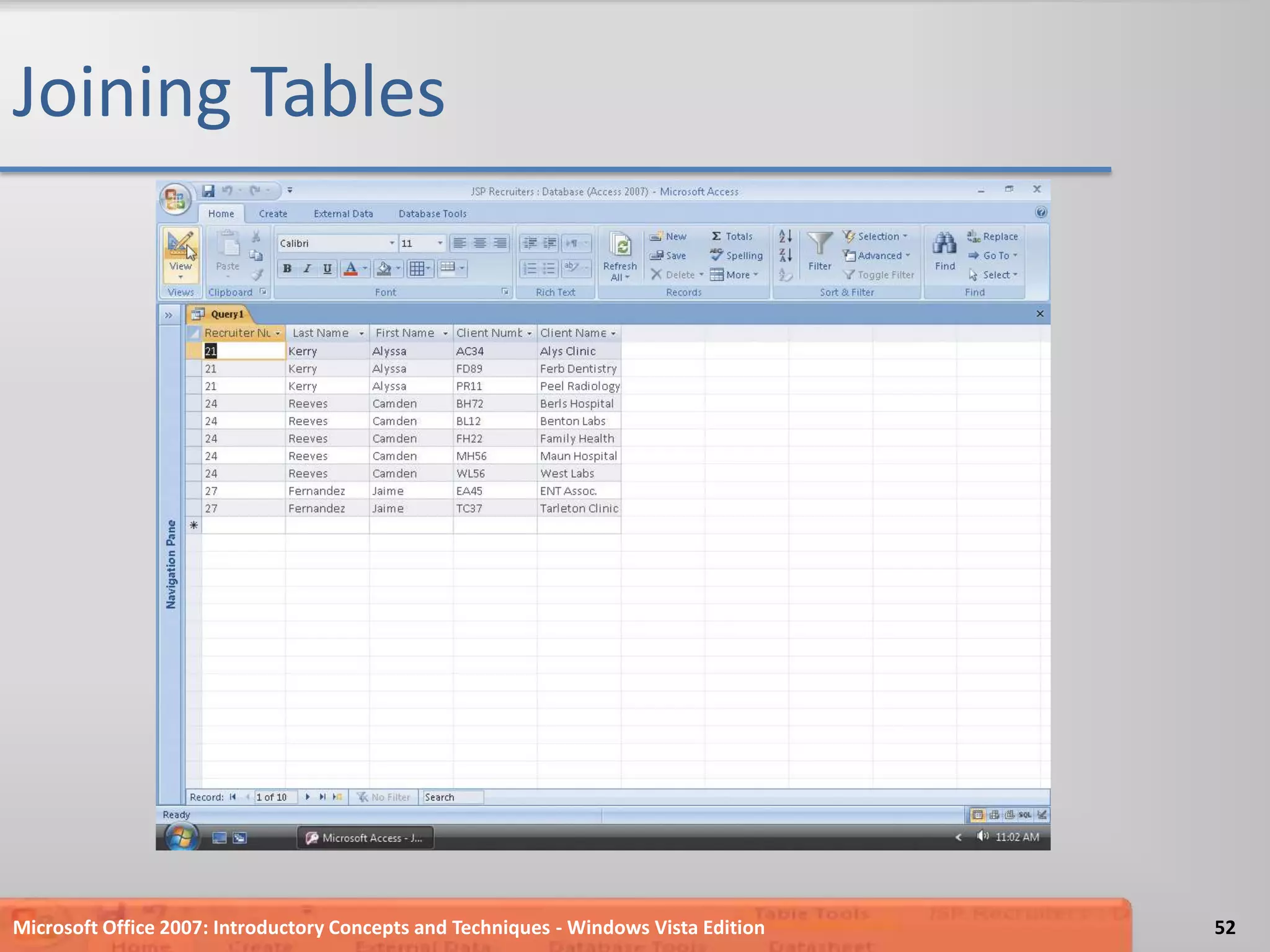Align text right

(500, 243)
